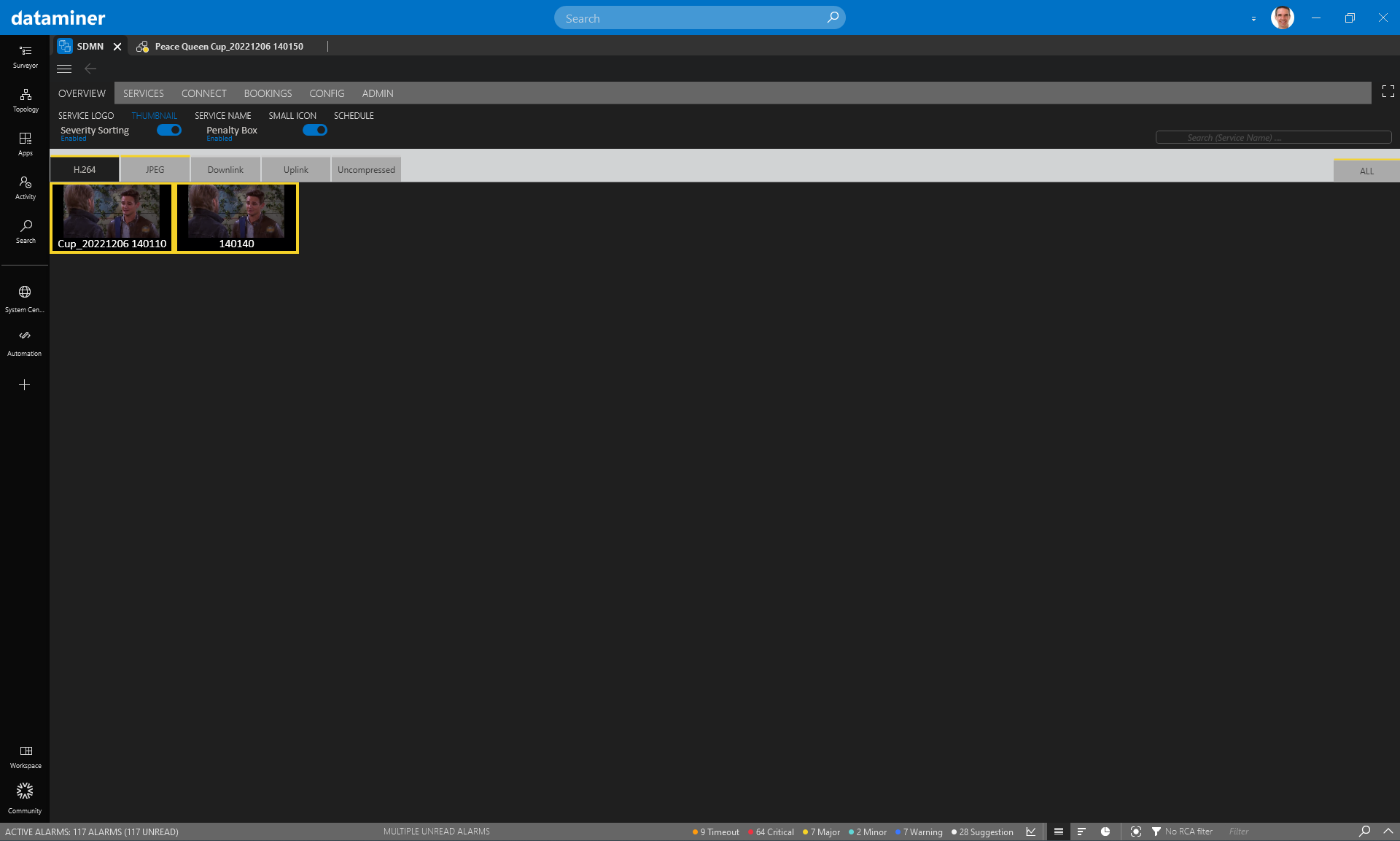Open the Activity sidebar panel
1400x841 pixels.
[25, 188]
